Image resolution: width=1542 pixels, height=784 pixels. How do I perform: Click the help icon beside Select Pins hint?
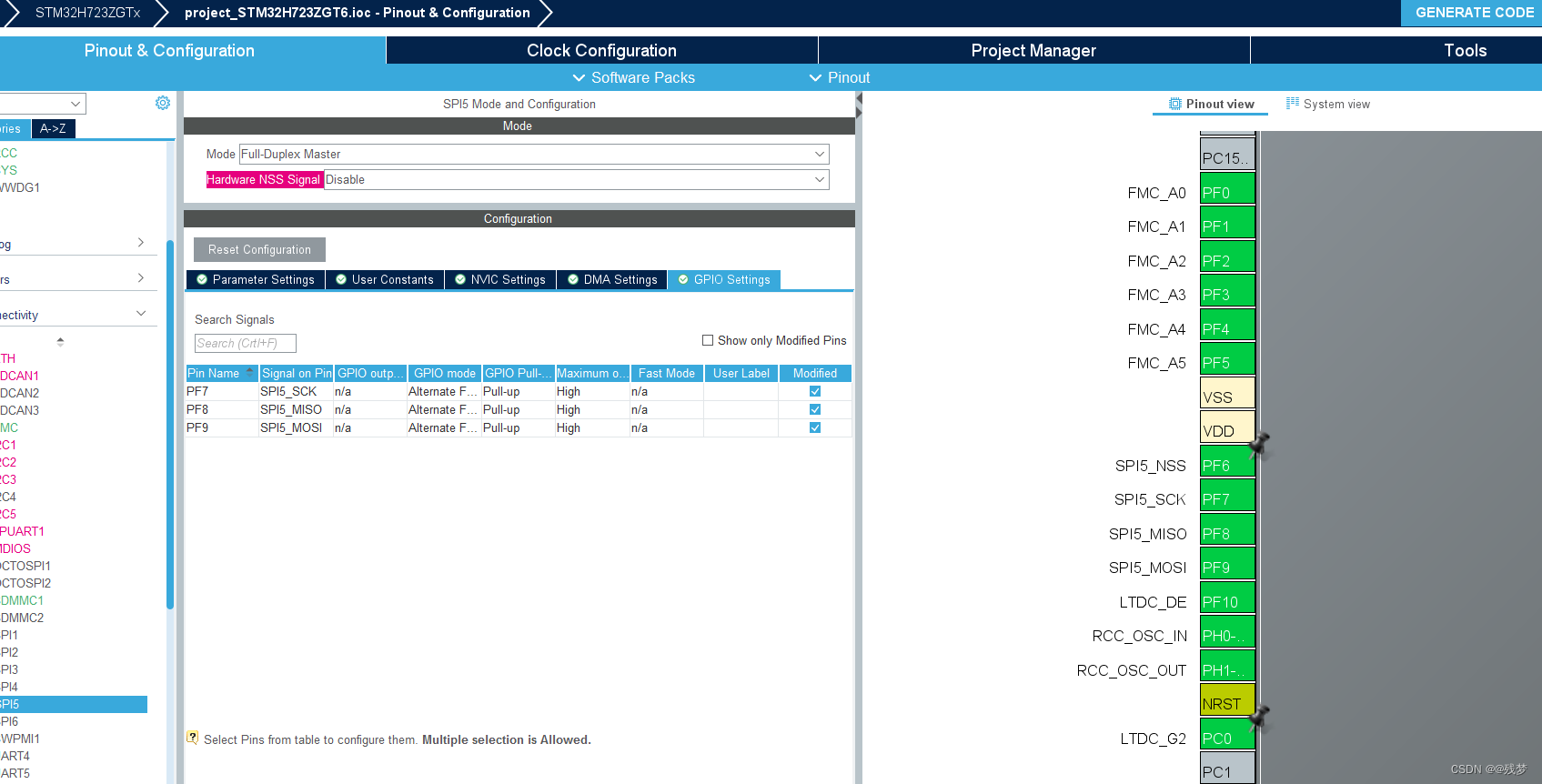192,738
